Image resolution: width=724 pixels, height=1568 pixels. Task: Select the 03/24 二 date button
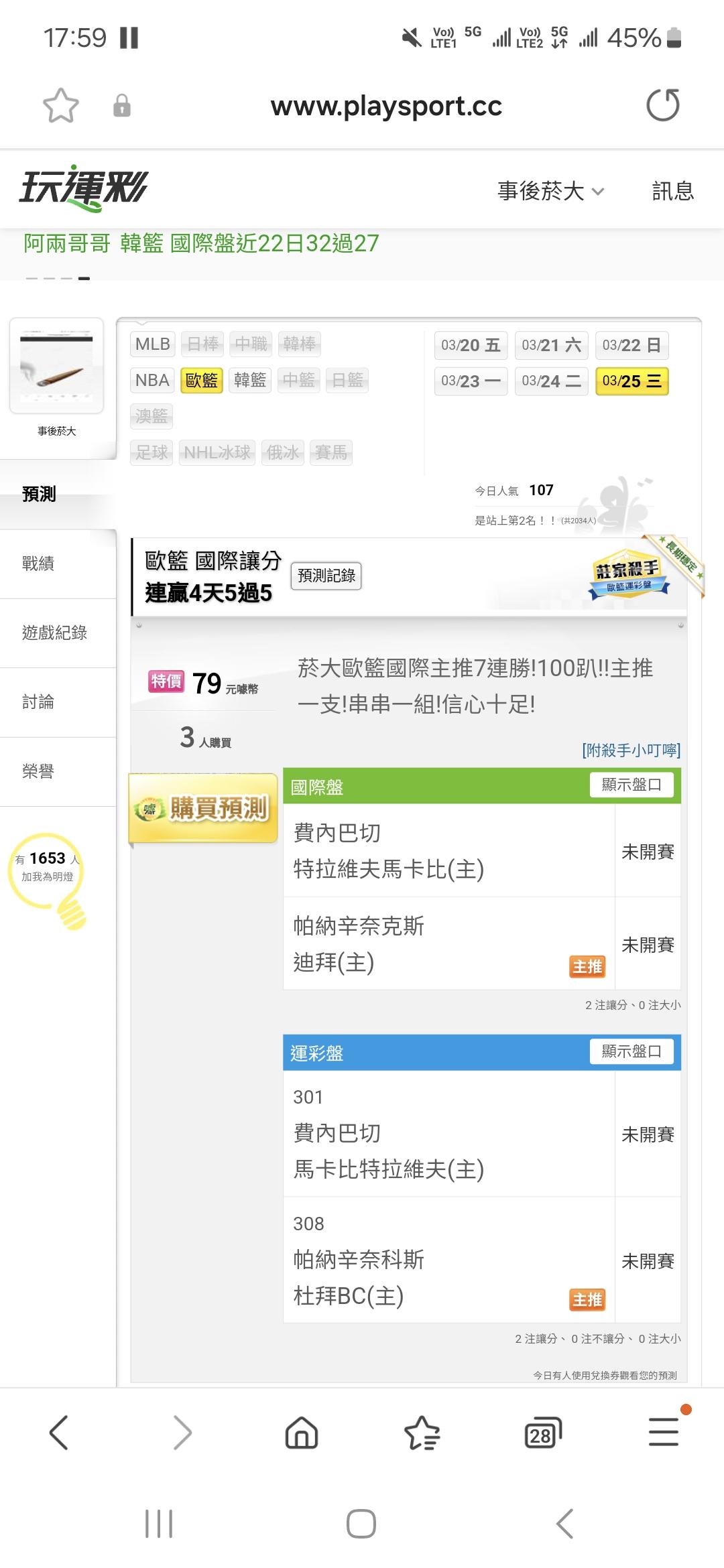click(551, 381)
